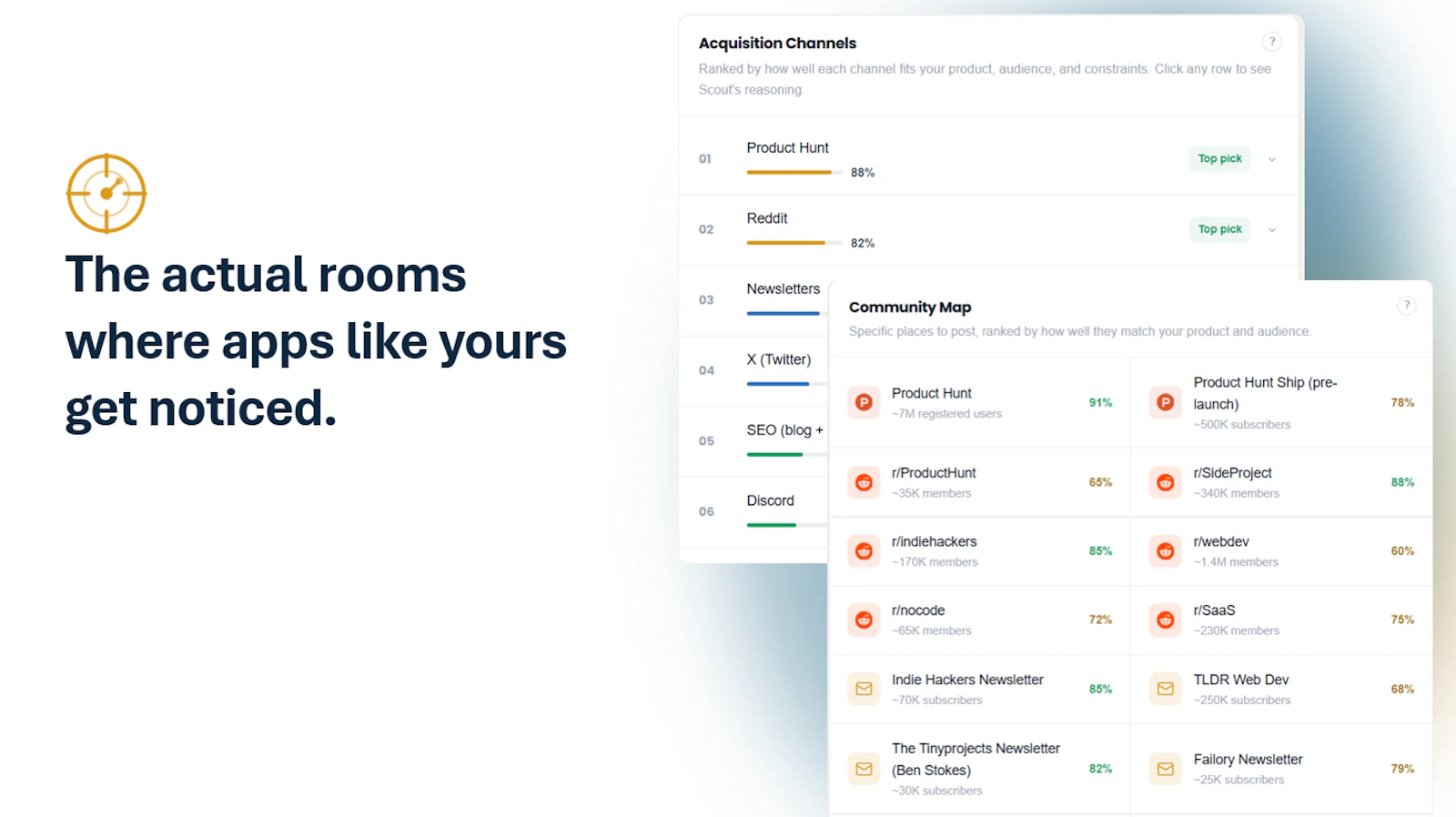Viewport: 1456px width, 817px height.
Task: Click the 60% score next to r/webdev
Action: [x=1402, y=551]
